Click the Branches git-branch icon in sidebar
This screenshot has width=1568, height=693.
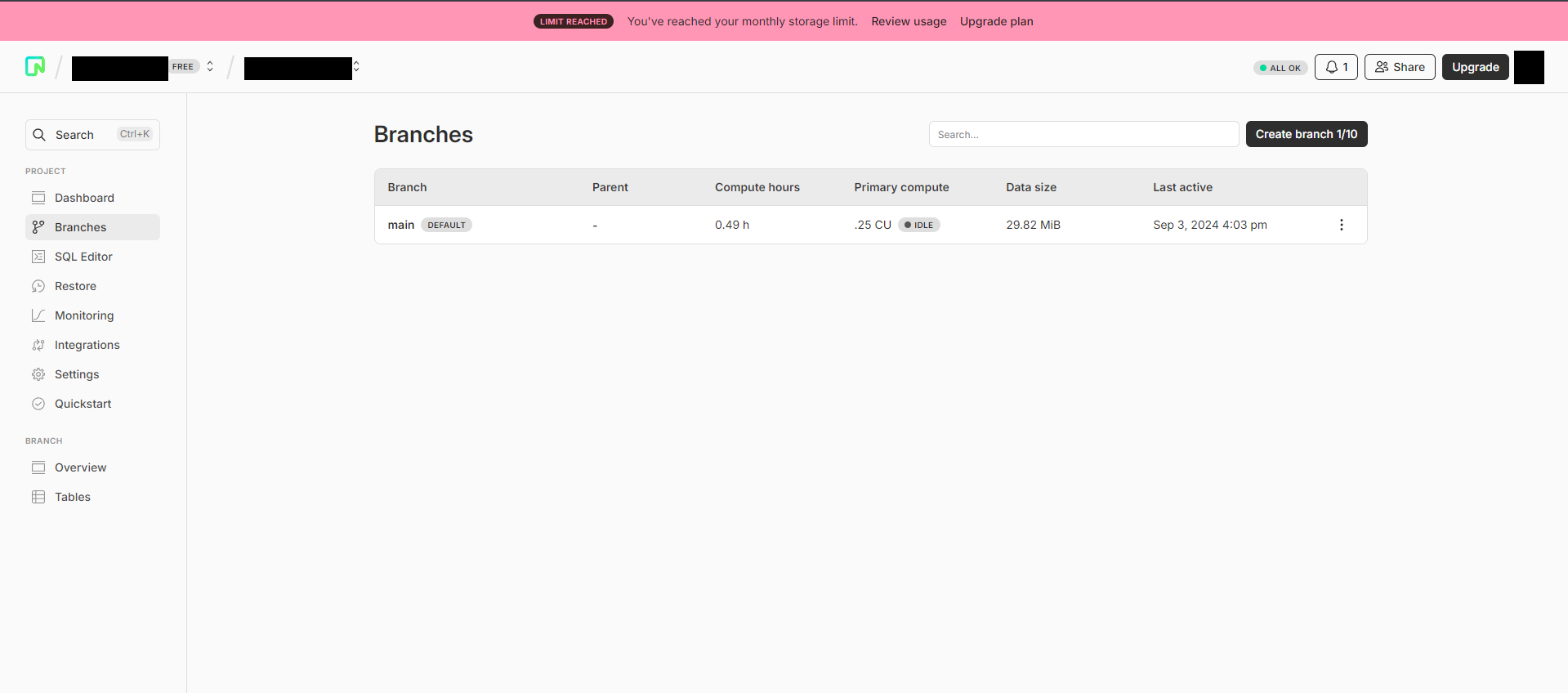pos(38,227)
